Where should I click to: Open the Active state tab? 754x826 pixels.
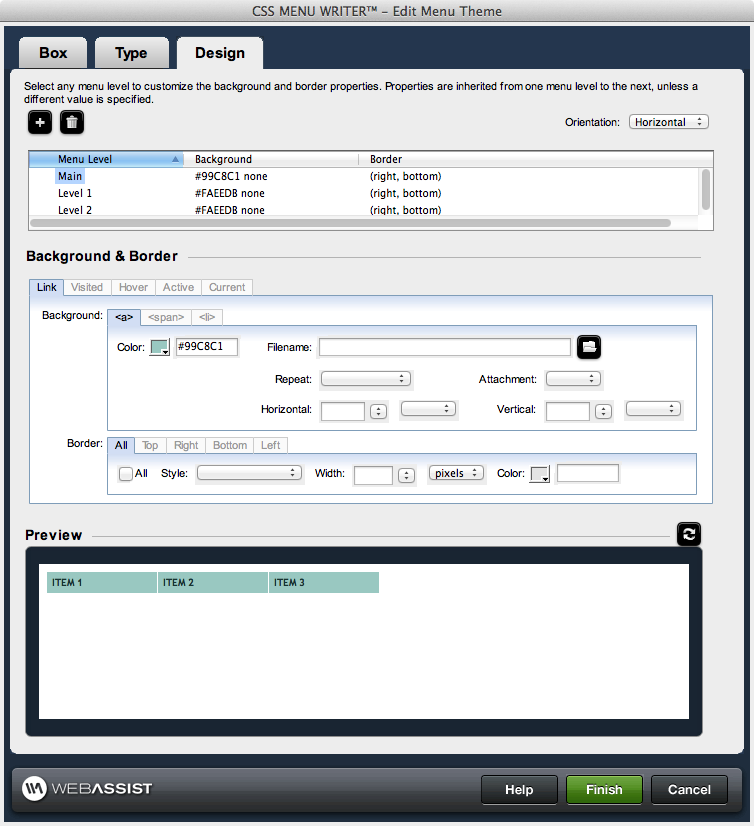click(178, 287)
